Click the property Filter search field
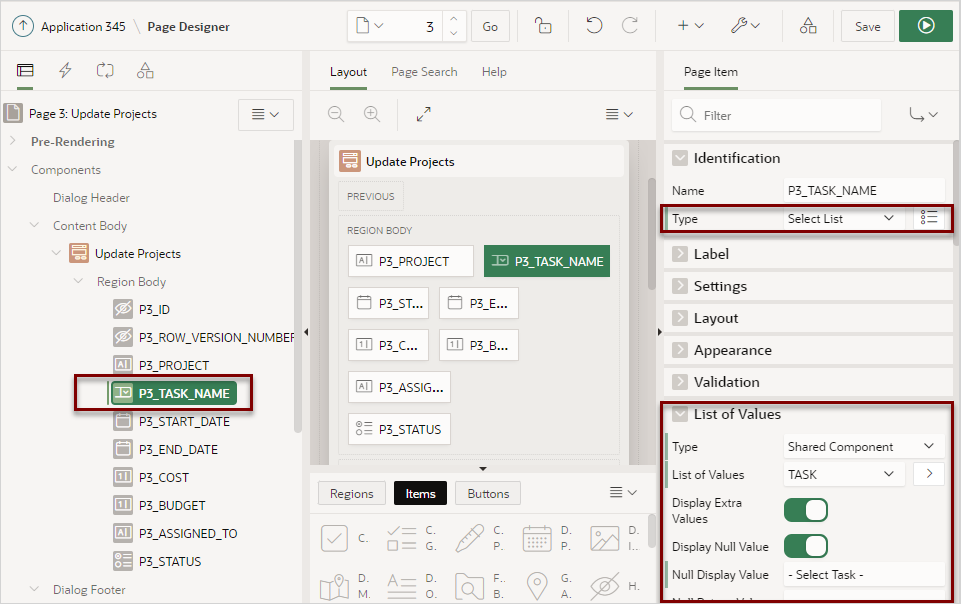 click(x=777, y=115)
